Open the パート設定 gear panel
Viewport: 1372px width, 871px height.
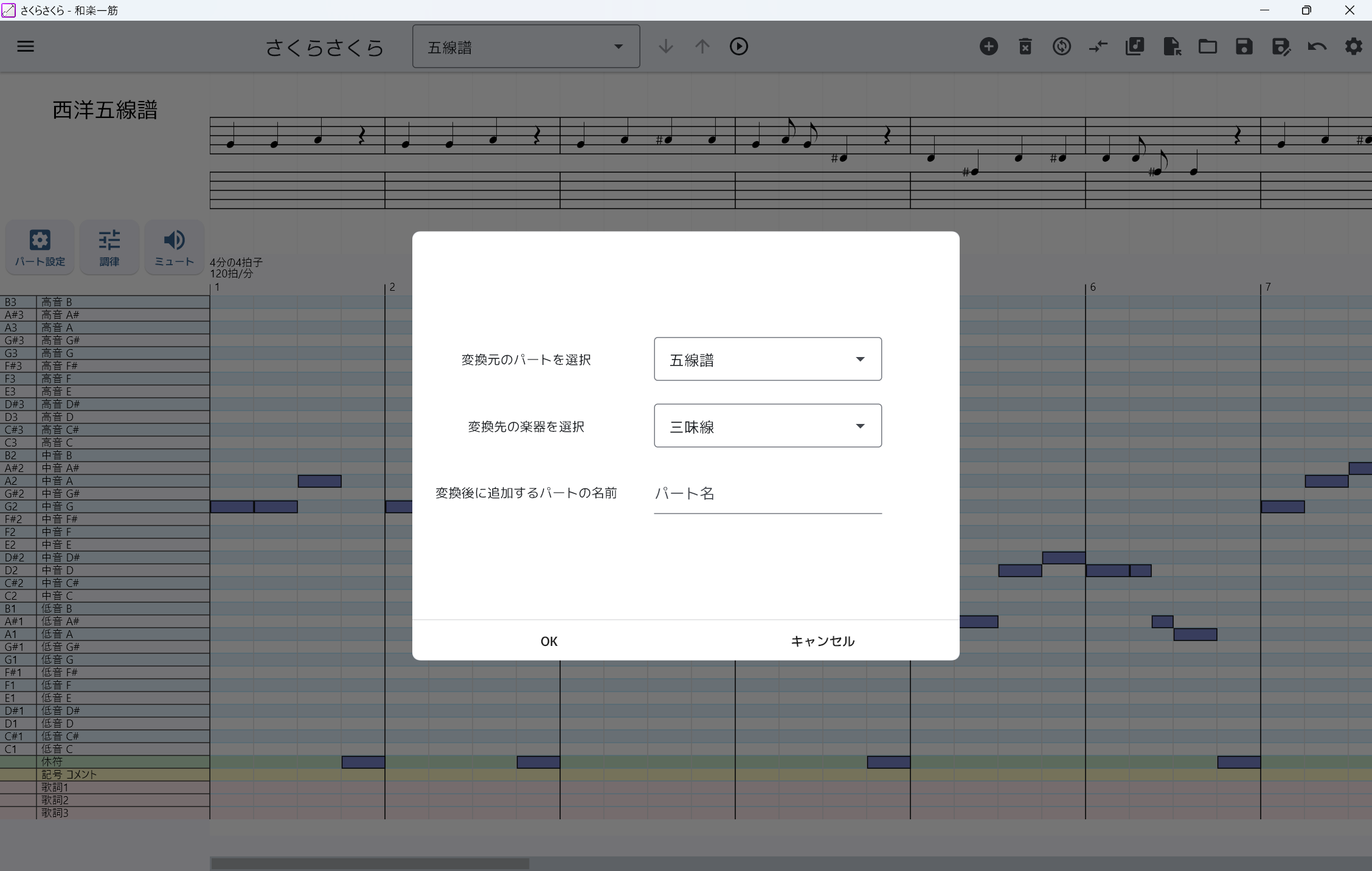point(40,248)
